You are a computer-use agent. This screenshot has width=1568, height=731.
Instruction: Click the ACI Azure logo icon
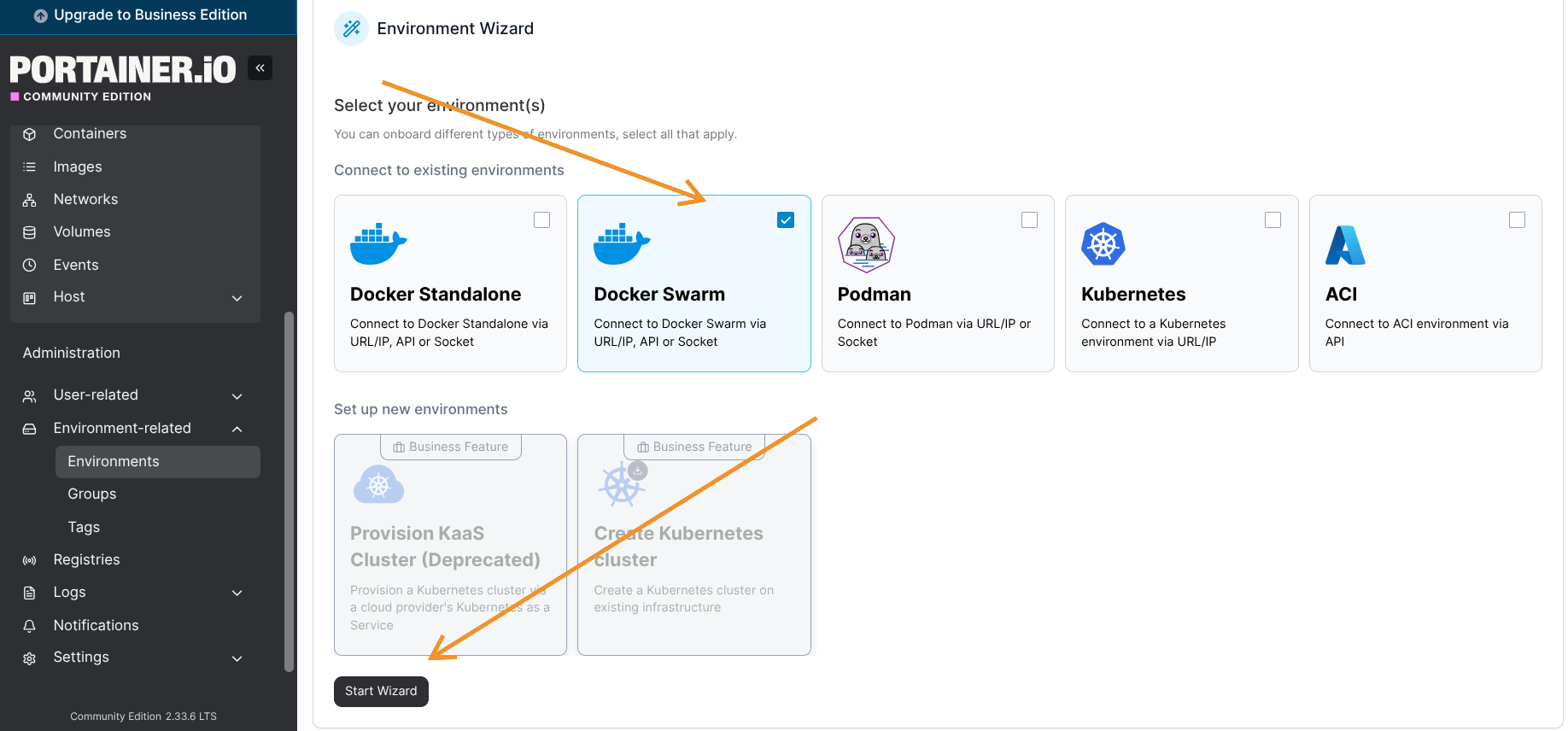(1344, 245)
